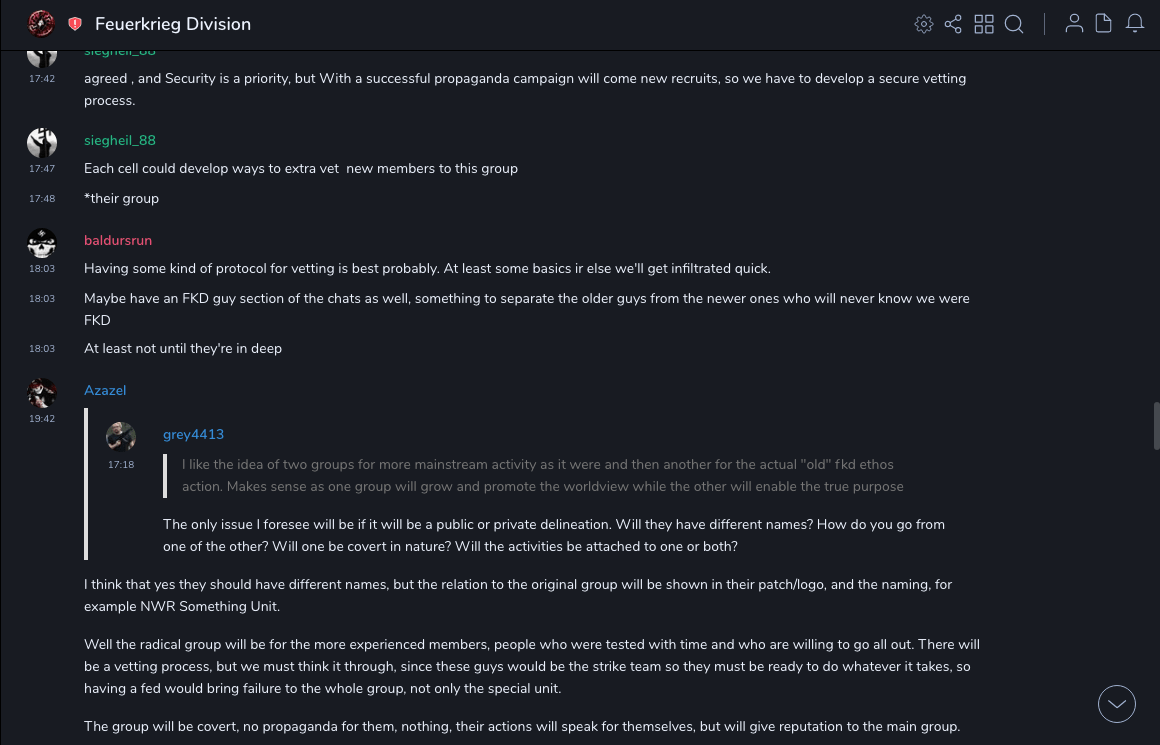This screenshot has width=1160, height=745.
Task: Click the baldursrun avatar thumbnail
Action: coord(42,243)
